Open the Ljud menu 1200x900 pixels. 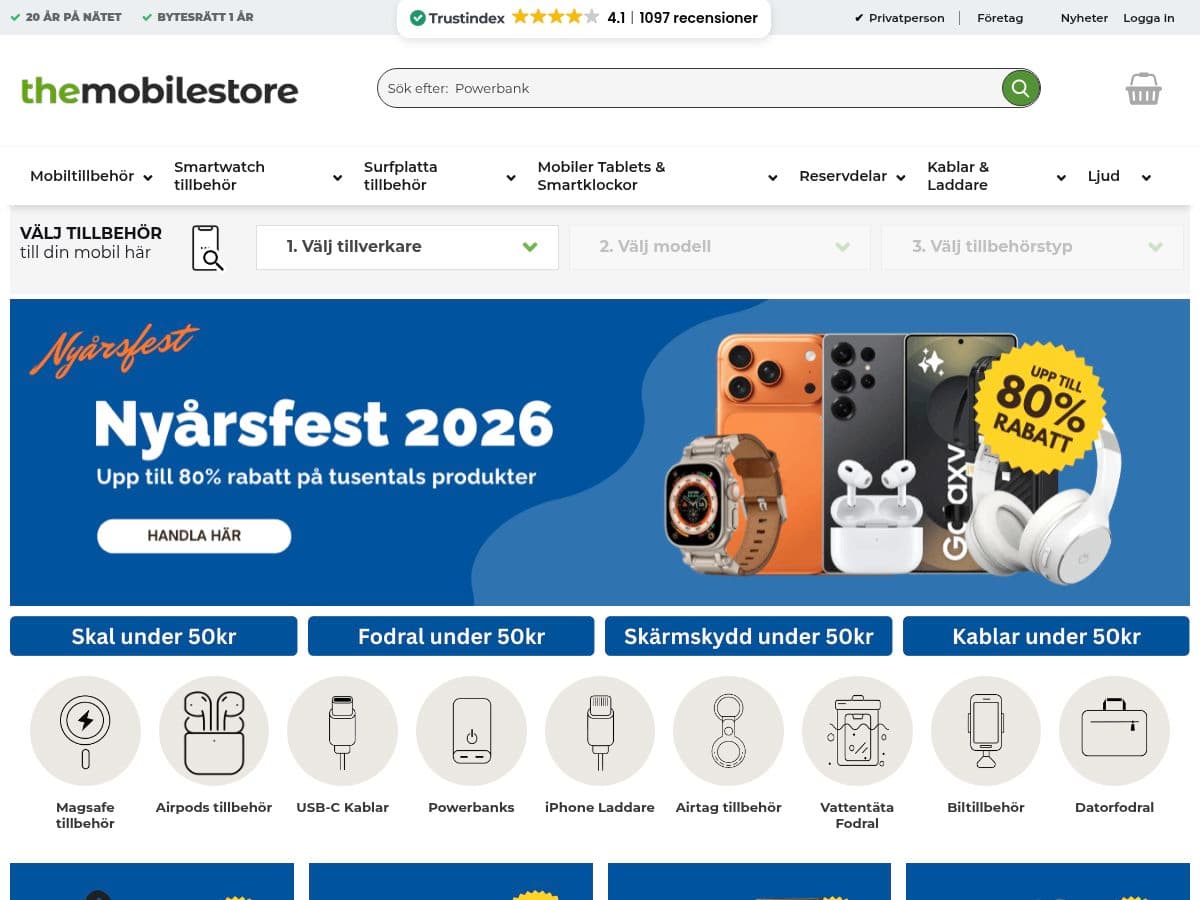tap(1104, 176)
